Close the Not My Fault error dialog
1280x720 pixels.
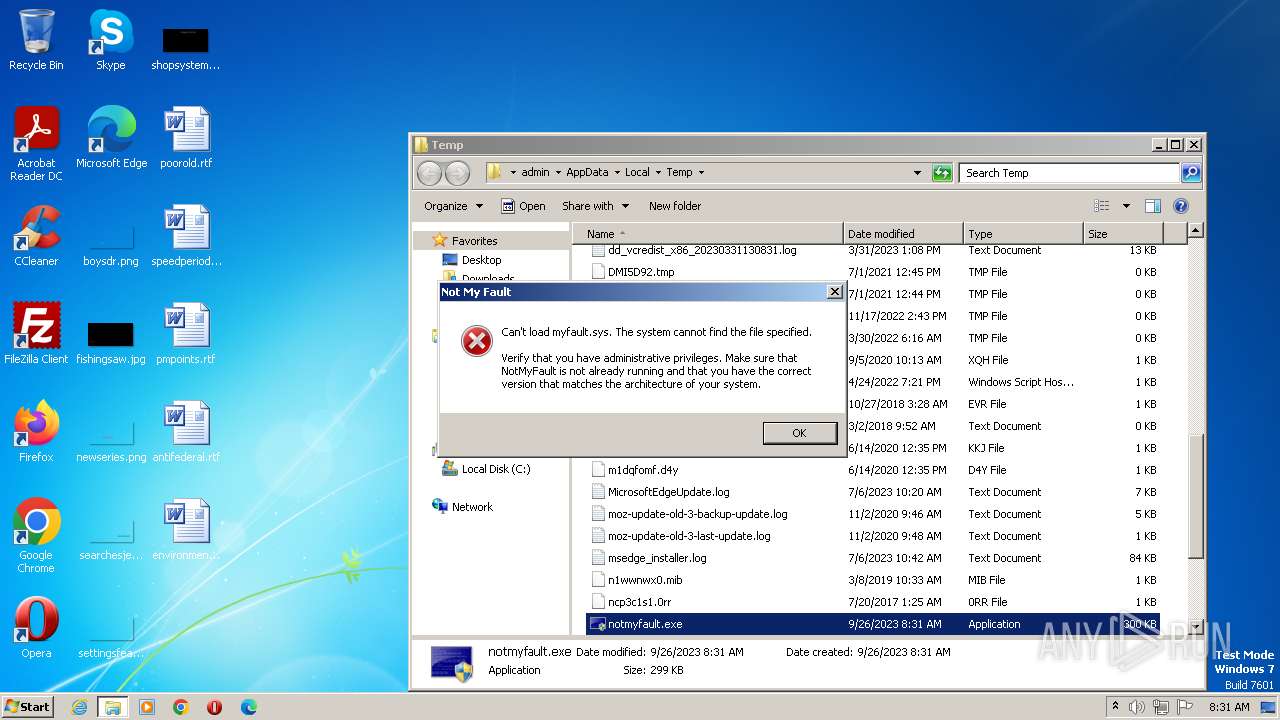point(835,292)
